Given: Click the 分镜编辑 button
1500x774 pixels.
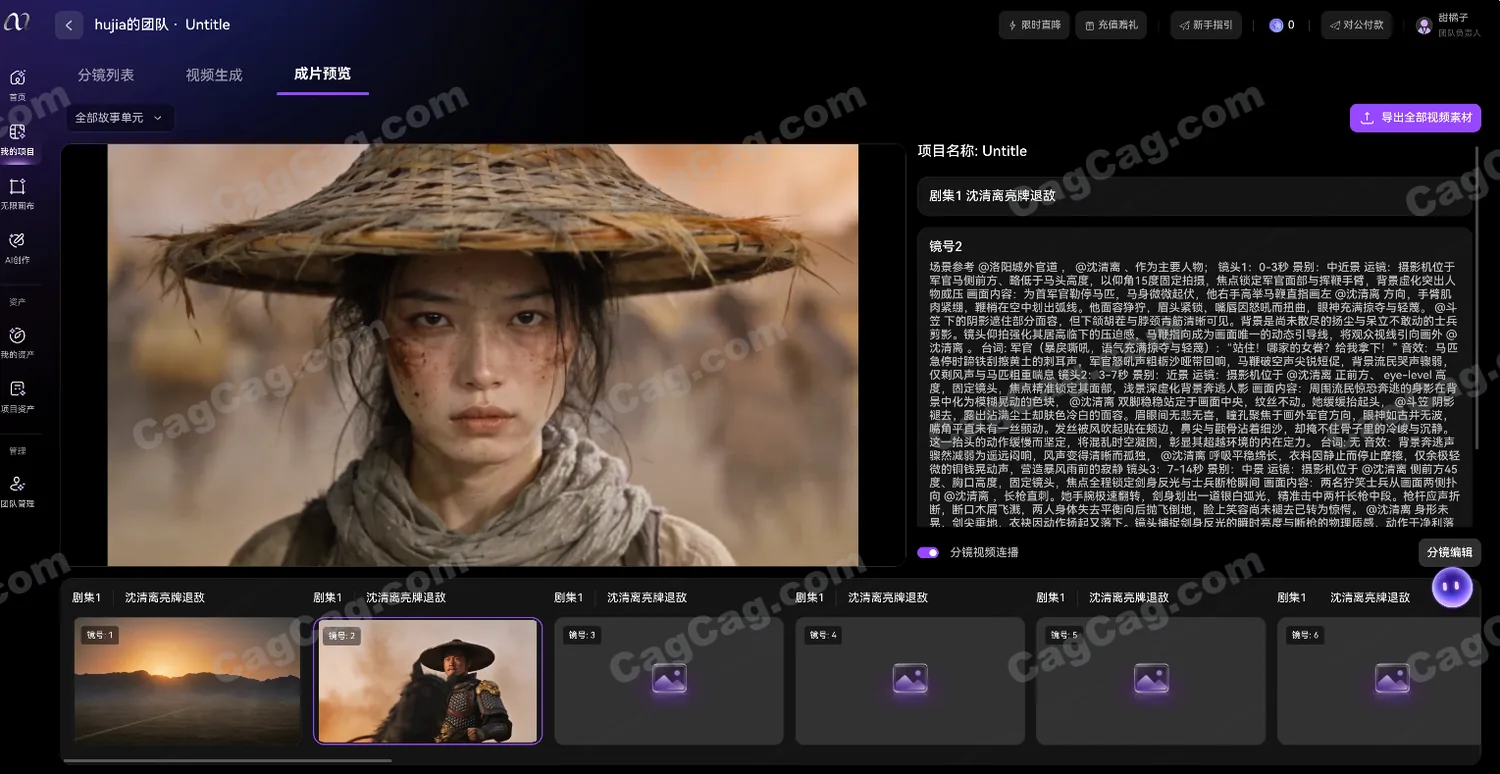Looking at the screenshot, I should coord(1449,552).
